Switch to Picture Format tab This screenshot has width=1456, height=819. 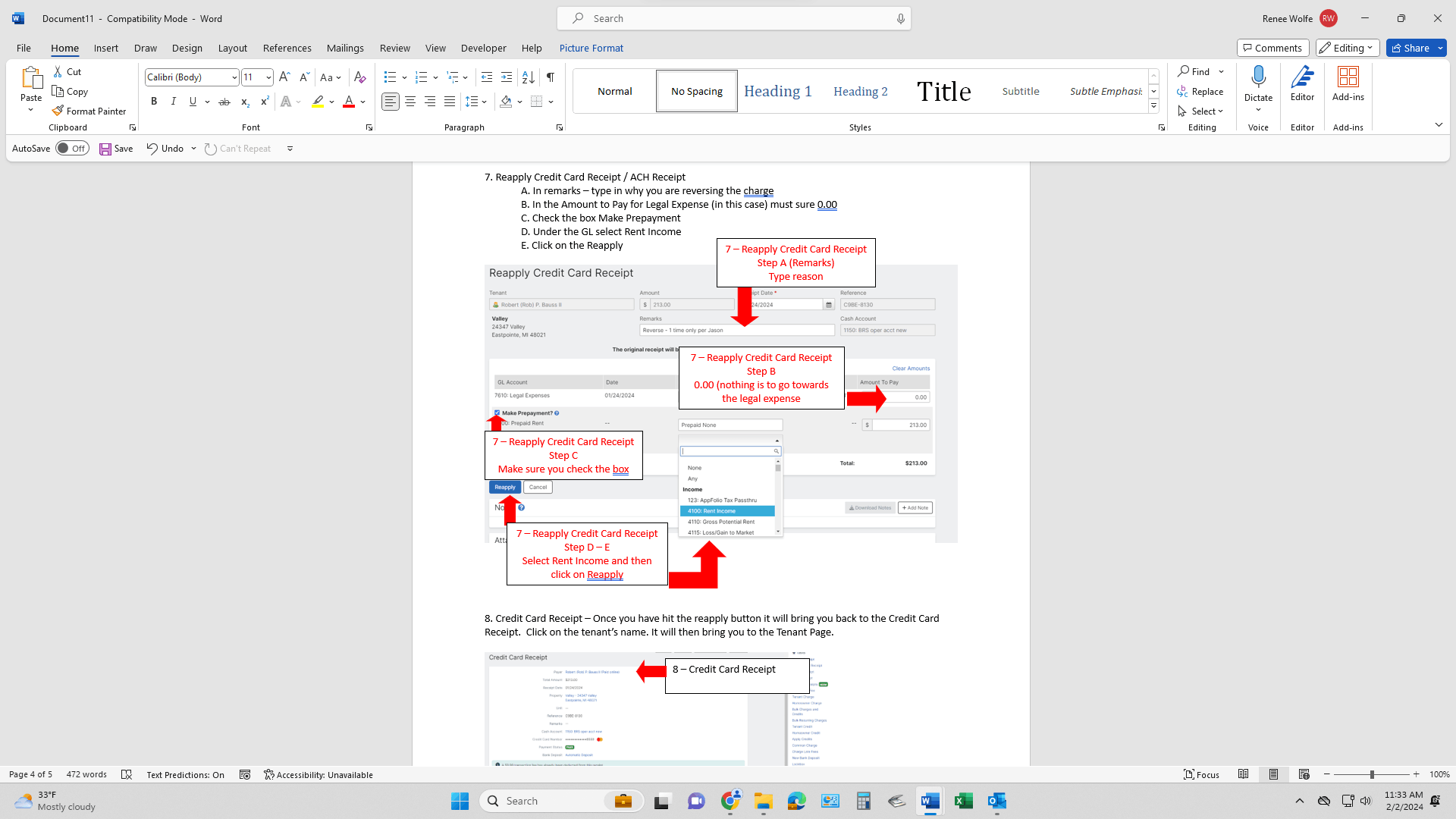click(x=591, y=48)
